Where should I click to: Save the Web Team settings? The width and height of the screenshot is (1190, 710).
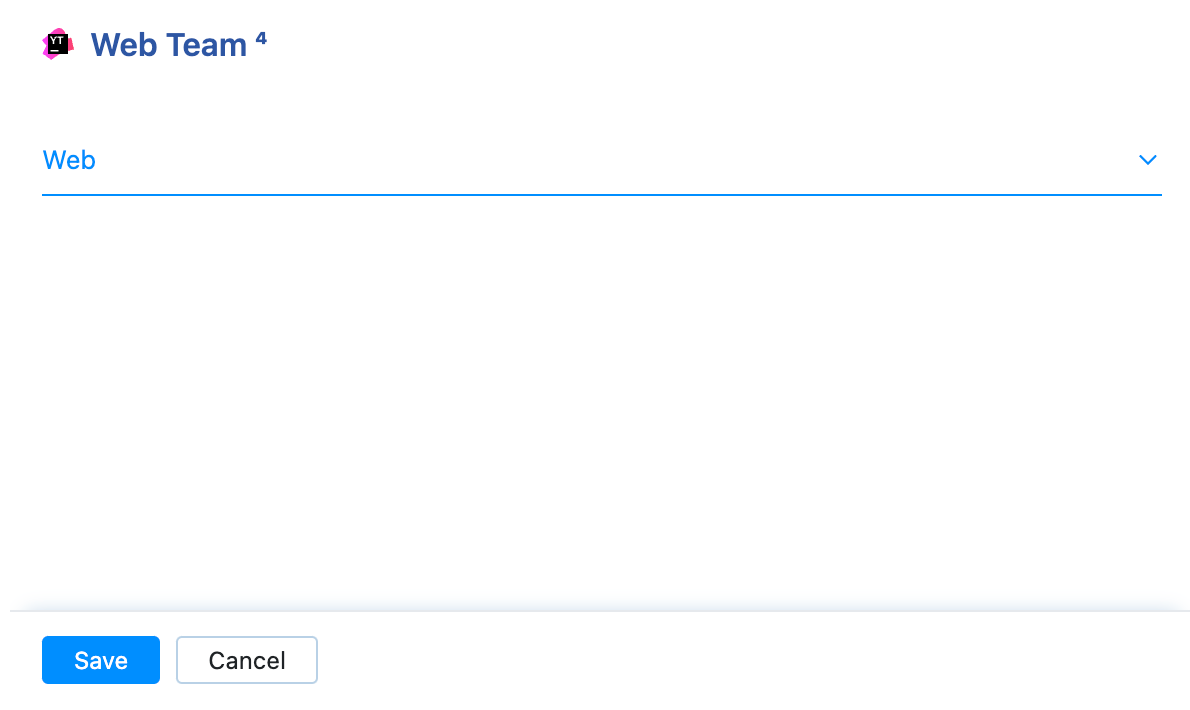tap(101, 660)
